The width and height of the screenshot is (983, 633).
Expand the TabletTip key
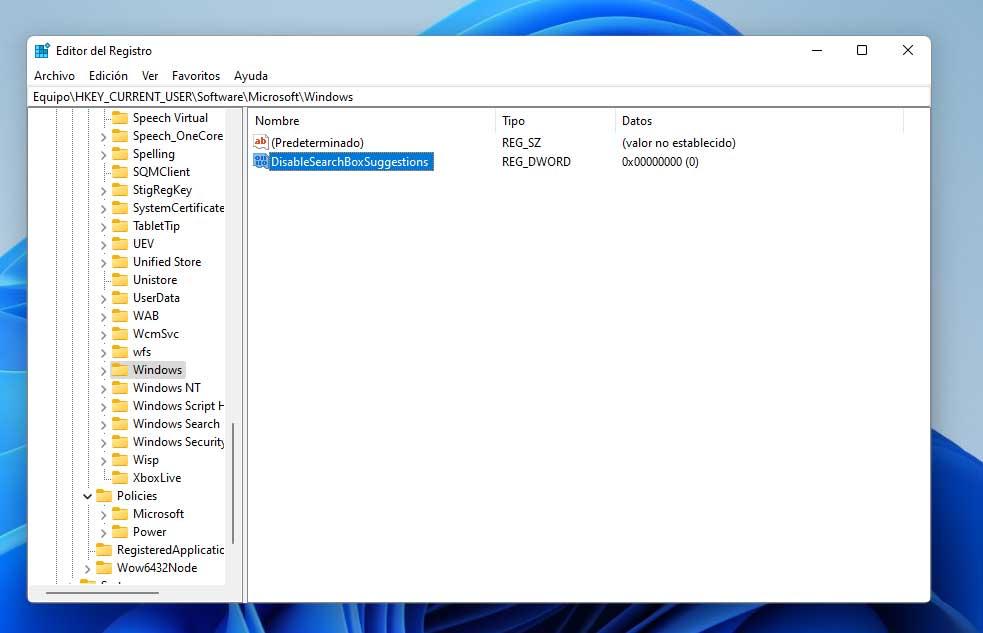pyautogui.click(x=103, y=226)
